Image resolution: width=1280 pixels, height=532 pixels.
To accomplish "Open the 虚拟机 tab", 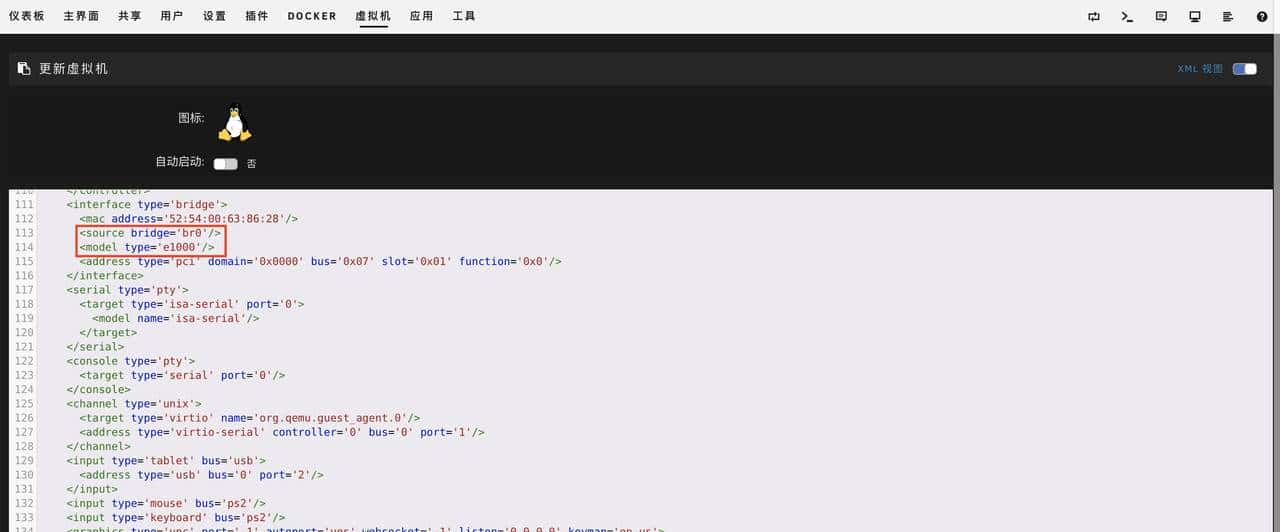I will (x=373, y=16).
